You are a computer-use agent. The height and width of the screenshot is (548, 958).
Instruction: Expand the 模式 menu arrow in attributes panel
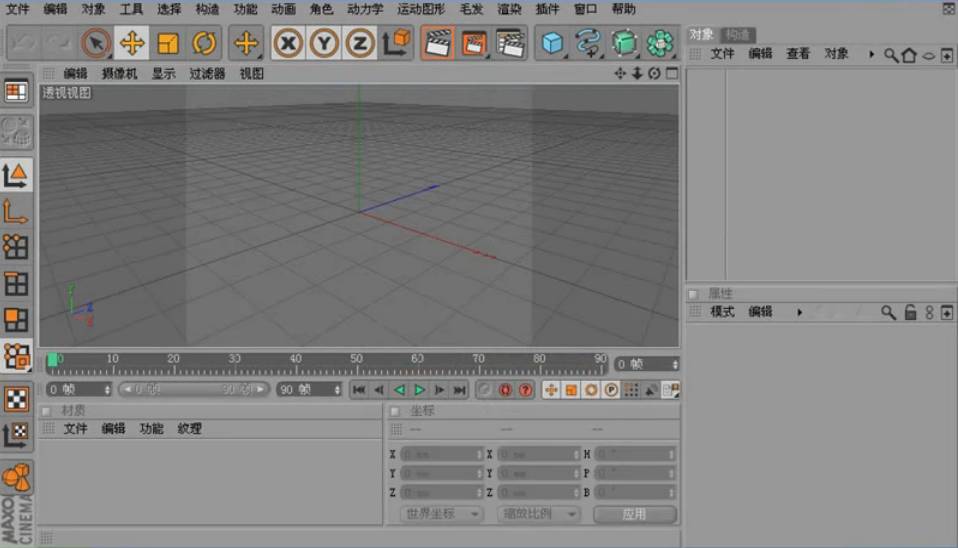point(799,312)
